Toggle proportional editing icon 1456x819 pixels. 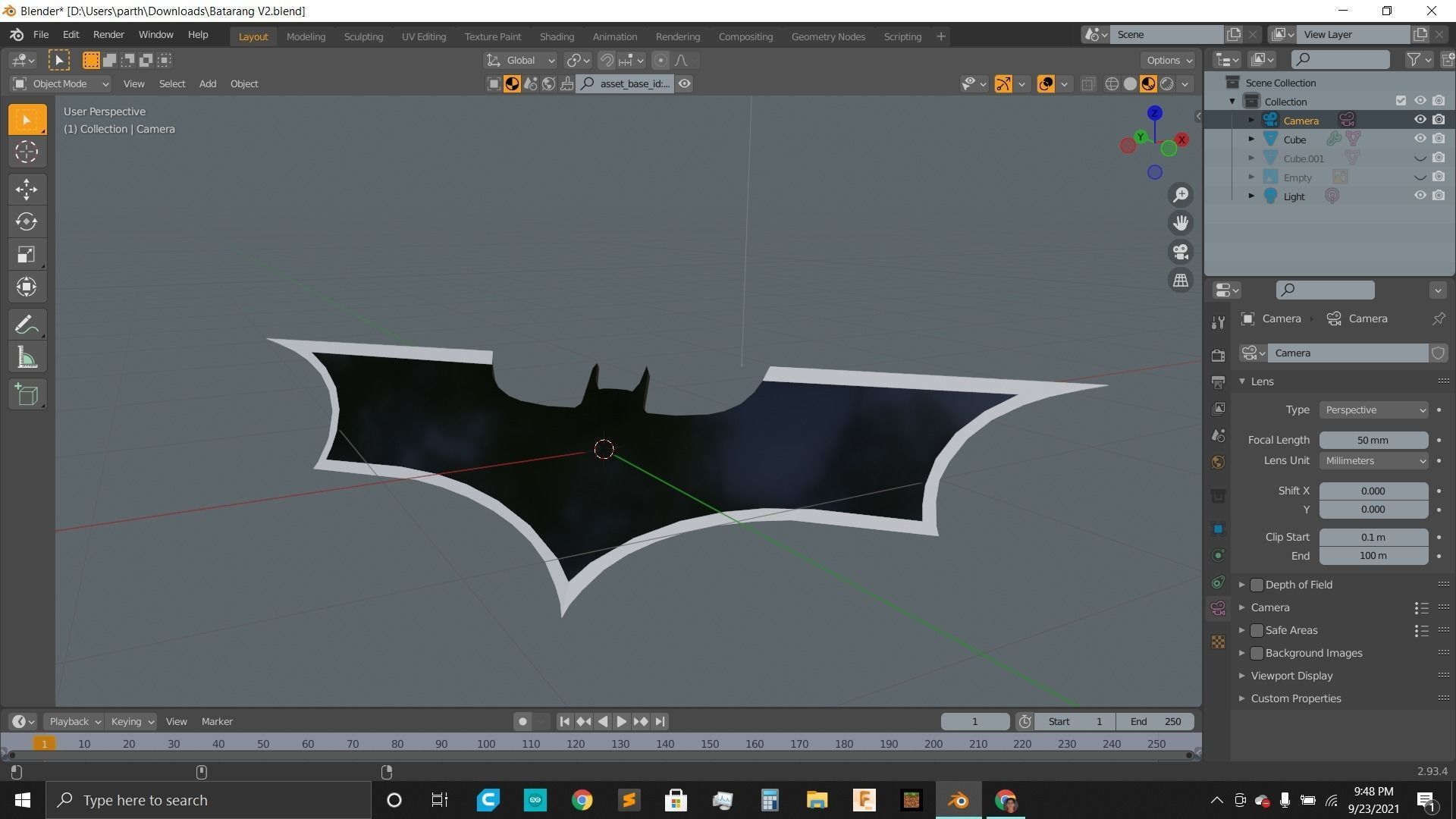[x=661, y=61]
